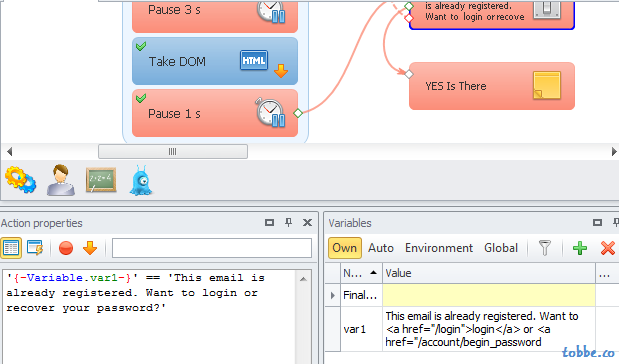Image resolution: width=619 pixels, height=364 pixels.
Task: Click the filter funnel icon in Variables
Action: [x=545, y=248]
